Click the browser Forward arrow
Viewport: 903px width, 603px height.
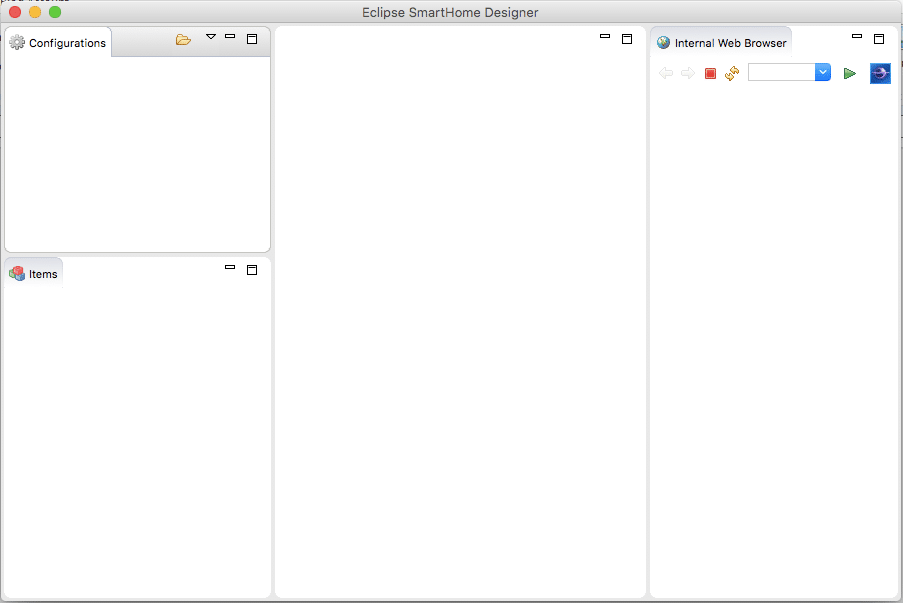[688, 73]
